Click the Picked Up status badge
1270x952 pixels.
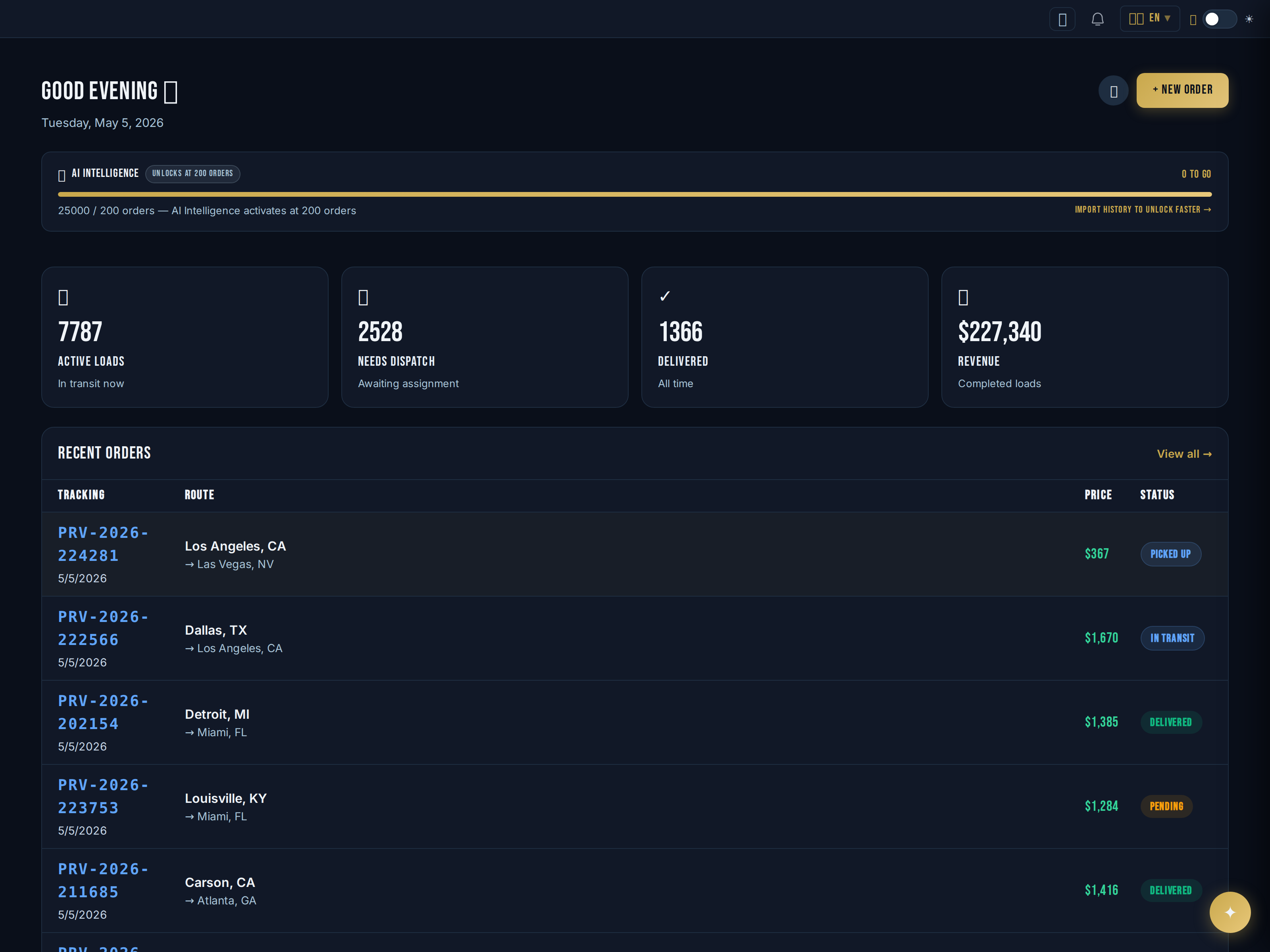click(x=1171, y=554)
